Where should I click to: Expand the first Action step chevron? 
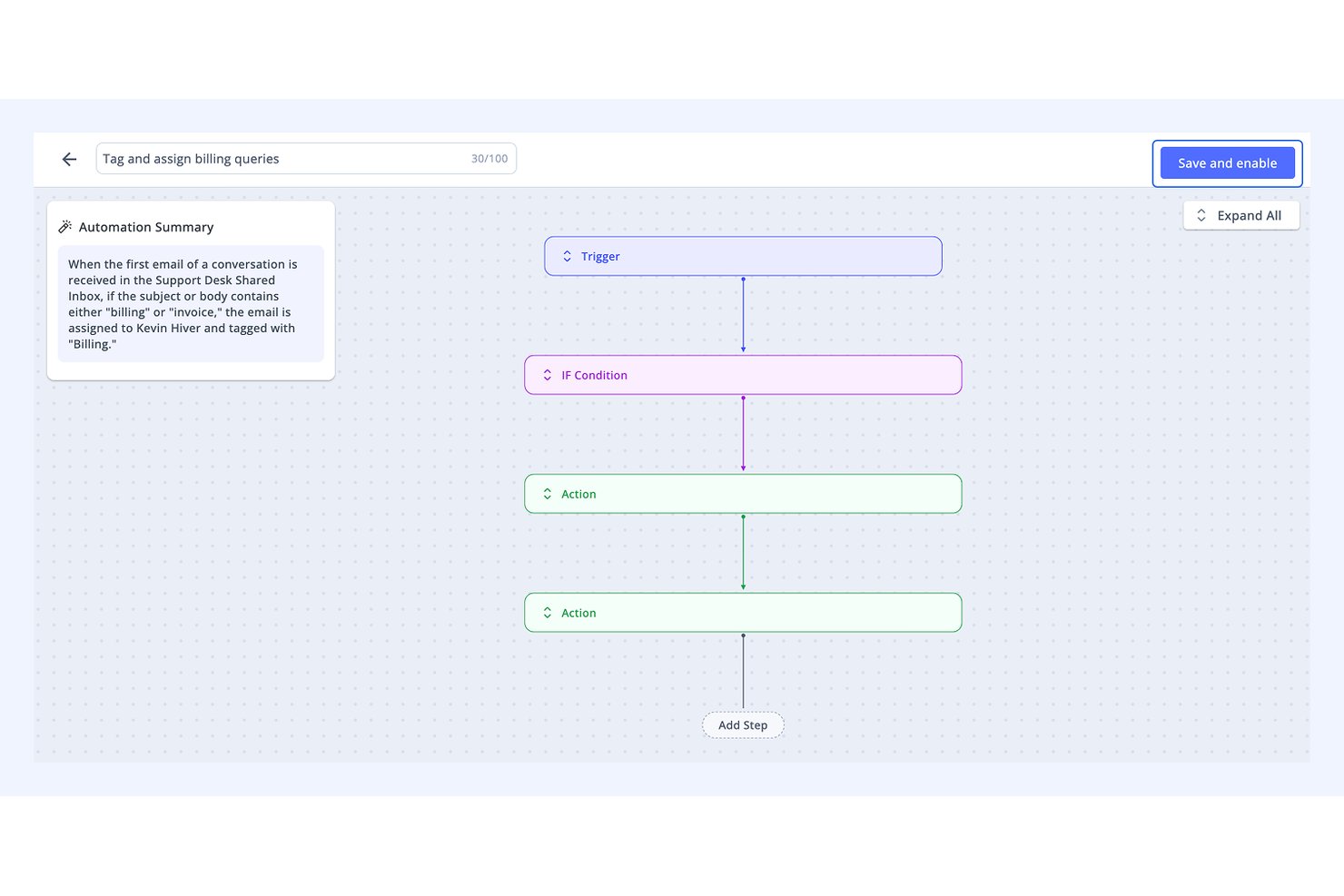point(547,494)
